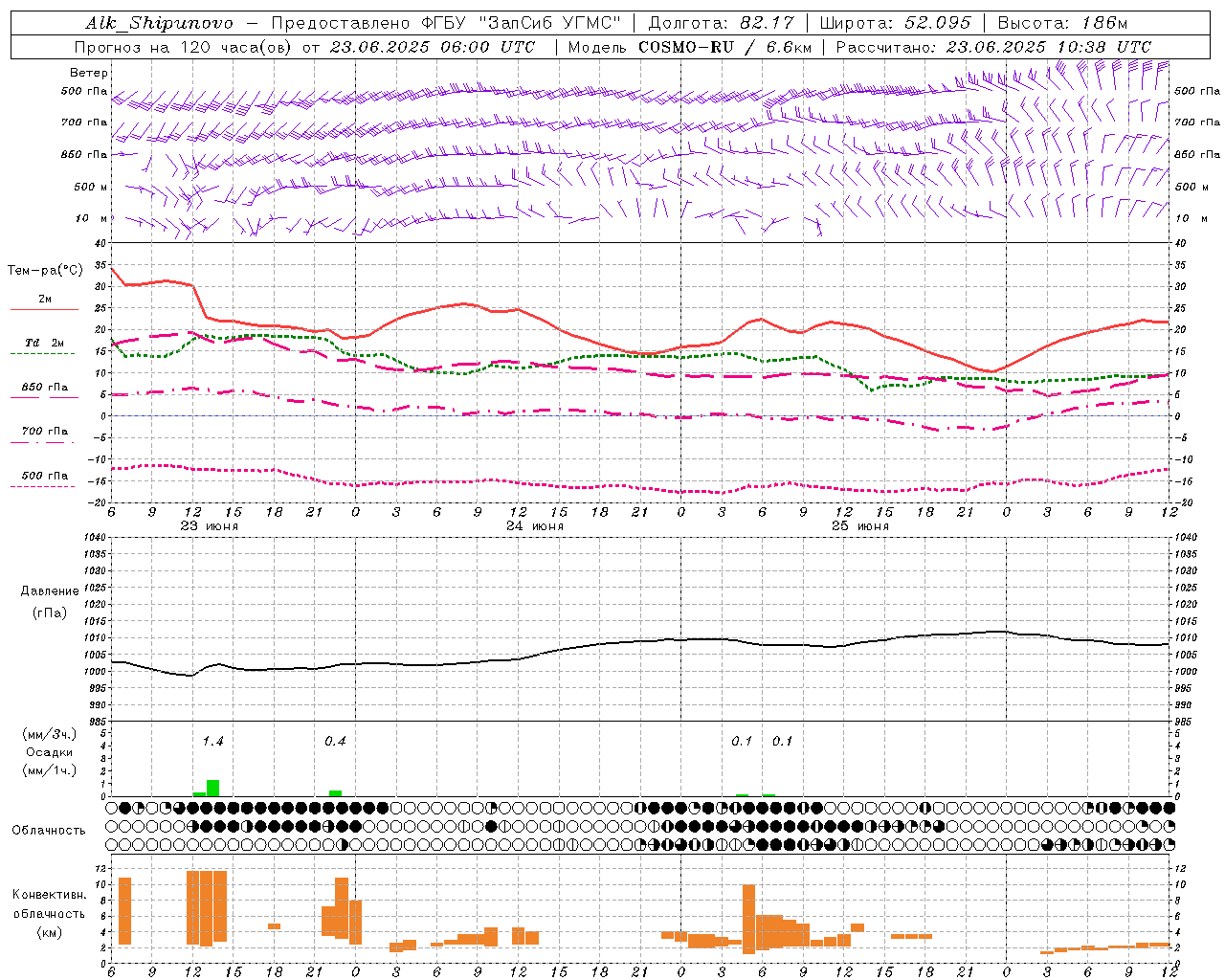Click the Долгота: 82.17 value

click(x=722, y=23)
